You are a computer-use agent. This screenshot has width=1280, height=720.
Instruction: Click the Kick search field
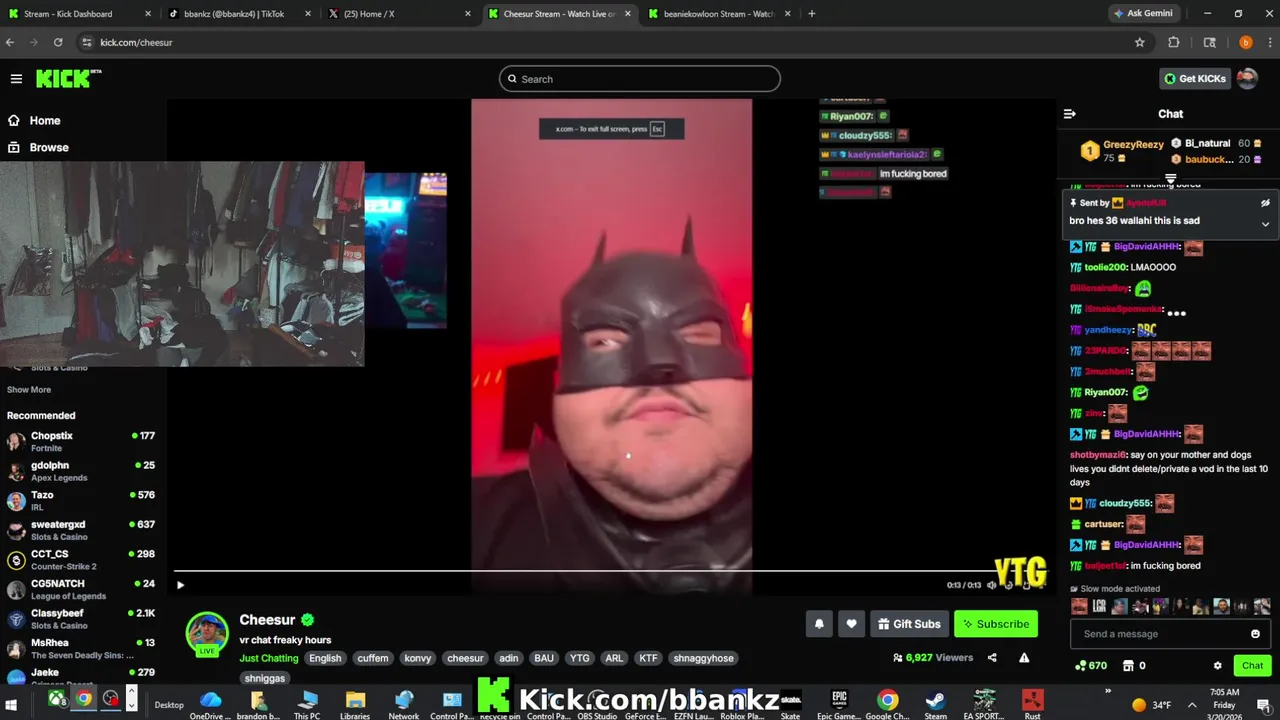(640, 79)
